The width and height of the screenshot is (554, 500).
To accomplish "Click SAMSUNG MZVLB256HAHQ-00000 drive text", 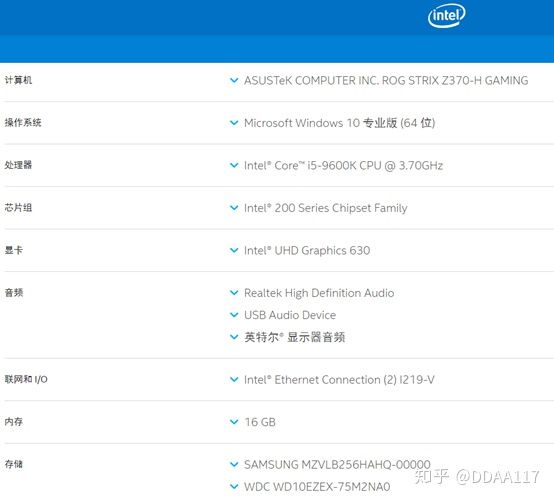I will pos(337,465).
